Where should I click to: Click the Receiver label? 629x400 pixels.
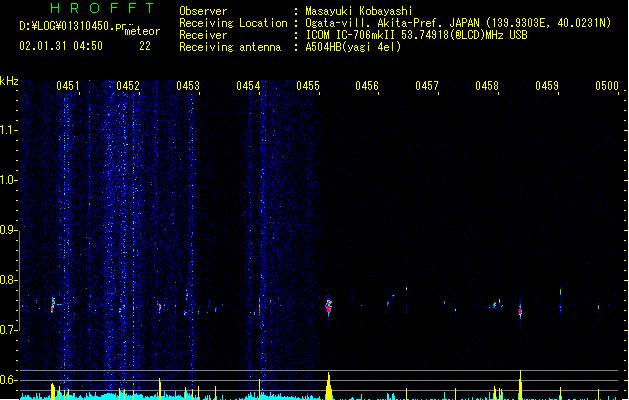click(203, 35)
